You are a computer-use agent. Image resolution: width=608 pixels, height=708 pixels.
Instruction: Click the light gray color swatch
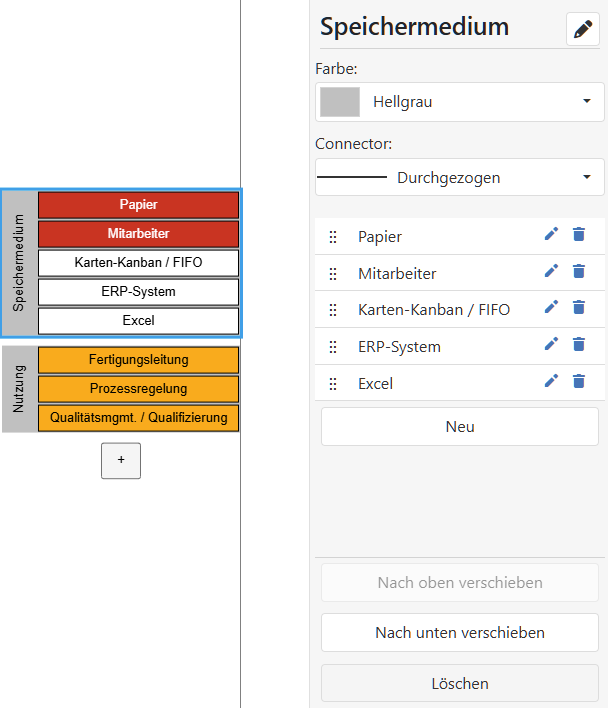pyautogui.click(x=340, y=102)
